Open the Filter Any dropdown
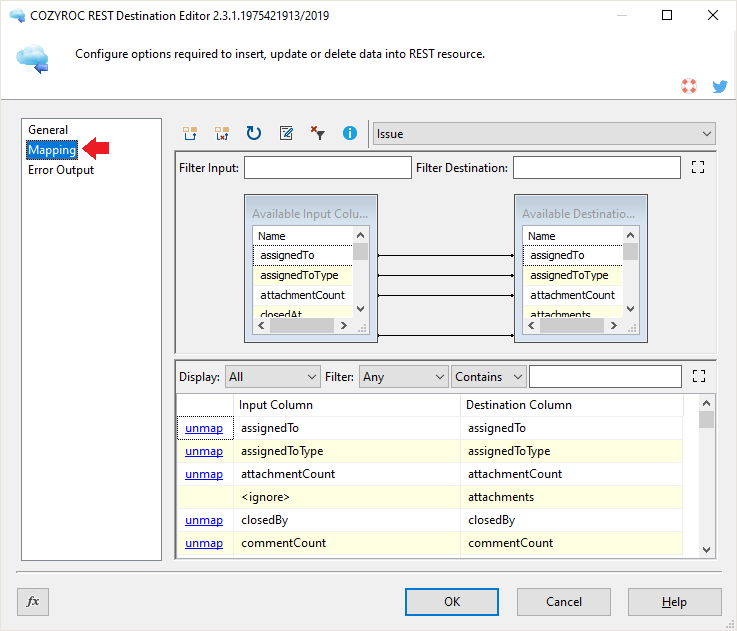737x631 pixels. point(403,377)
